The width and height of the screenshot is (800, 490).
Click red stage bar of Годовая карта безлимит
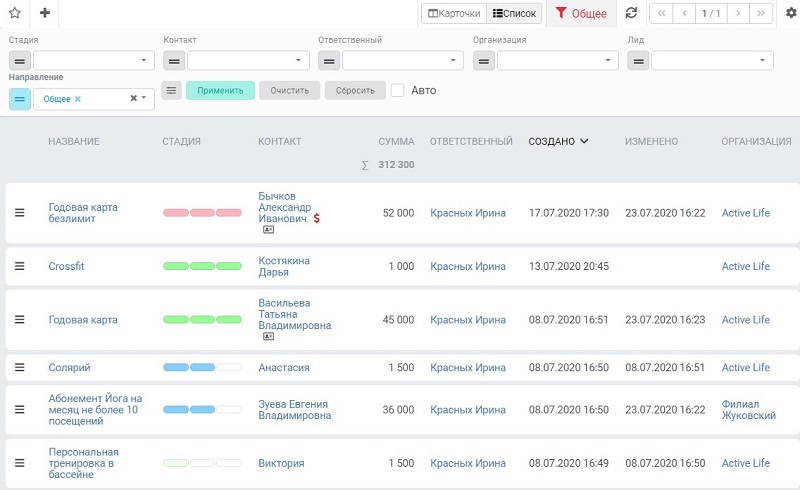click(202, 213)
